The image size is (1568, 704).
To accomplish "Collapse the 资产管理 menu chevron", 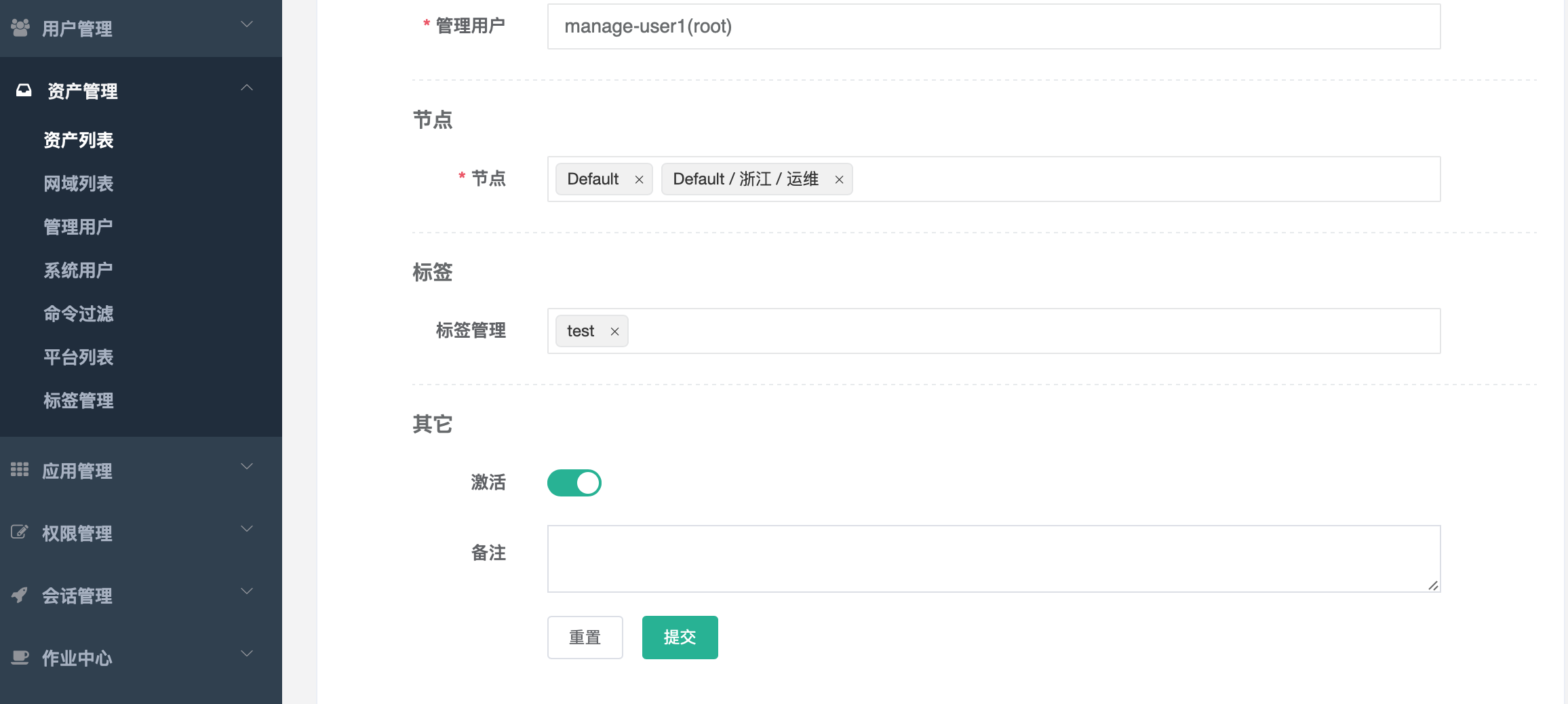I will [x=247, y=87].
